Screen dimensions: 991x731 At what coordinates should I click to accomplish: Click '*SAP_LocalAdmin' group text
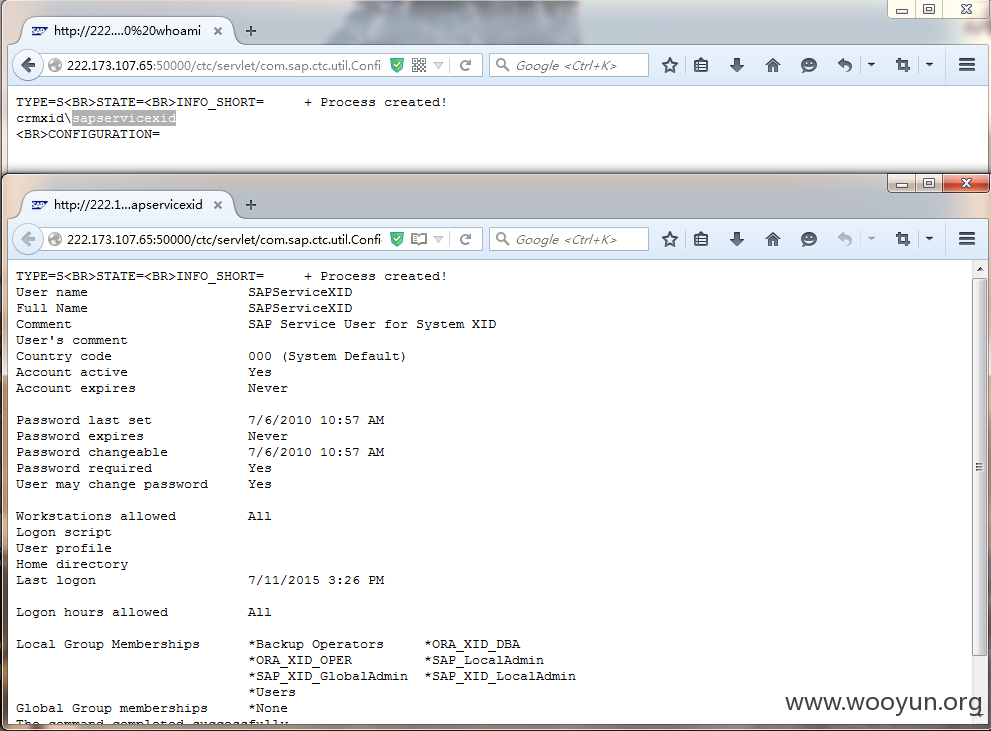[484, 660]
